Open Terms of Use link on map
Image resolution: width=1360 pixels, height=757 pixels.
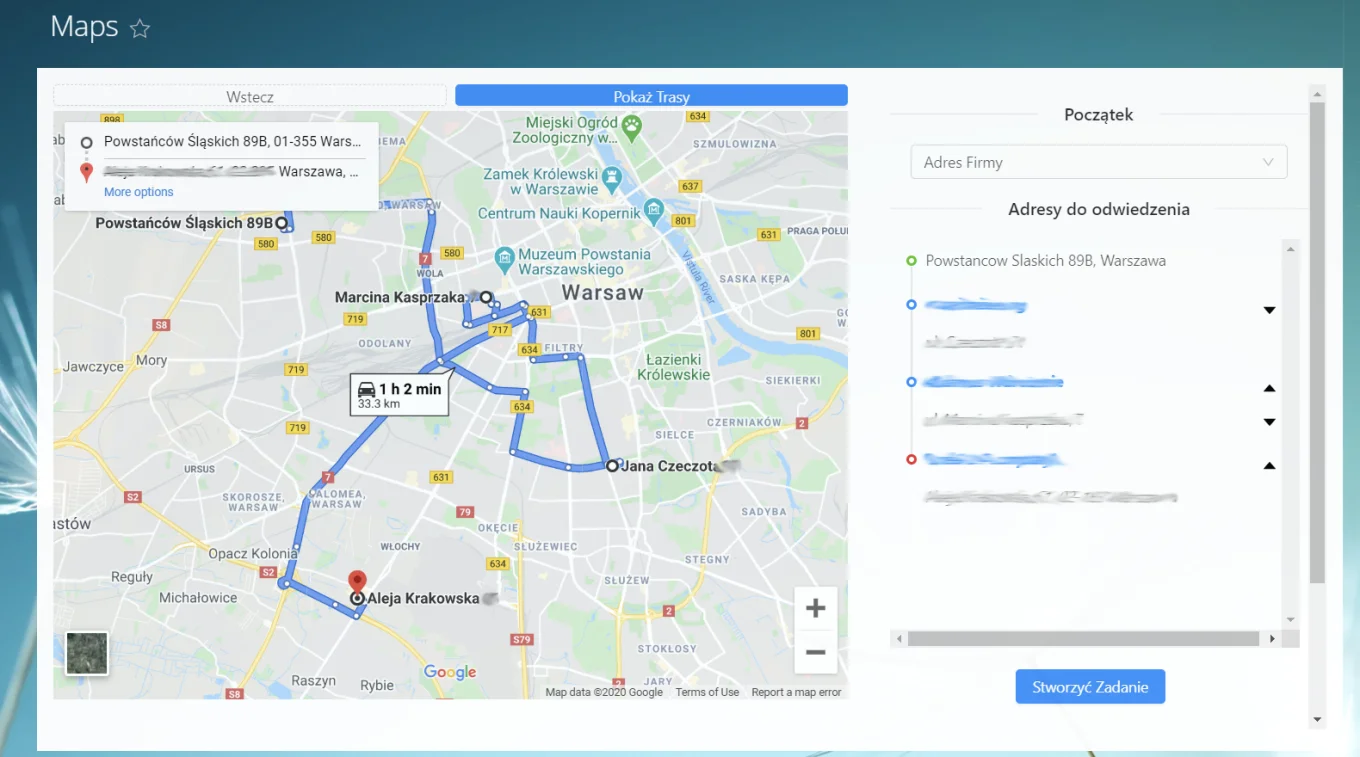click(x=707, y=692)
